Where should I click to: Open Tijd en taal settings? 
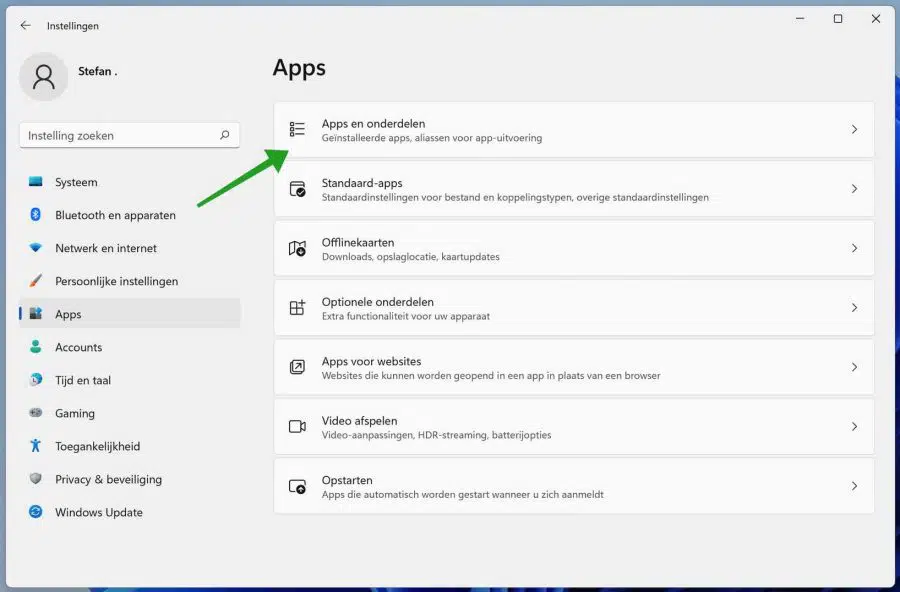(x=130, y=380)
